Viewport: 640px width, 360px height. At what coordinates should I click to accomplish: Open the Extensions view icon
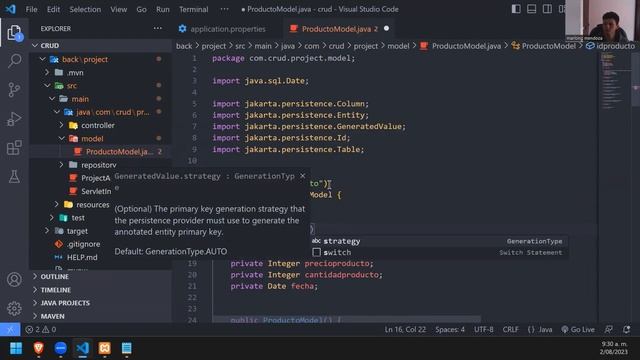click(14, 148)
